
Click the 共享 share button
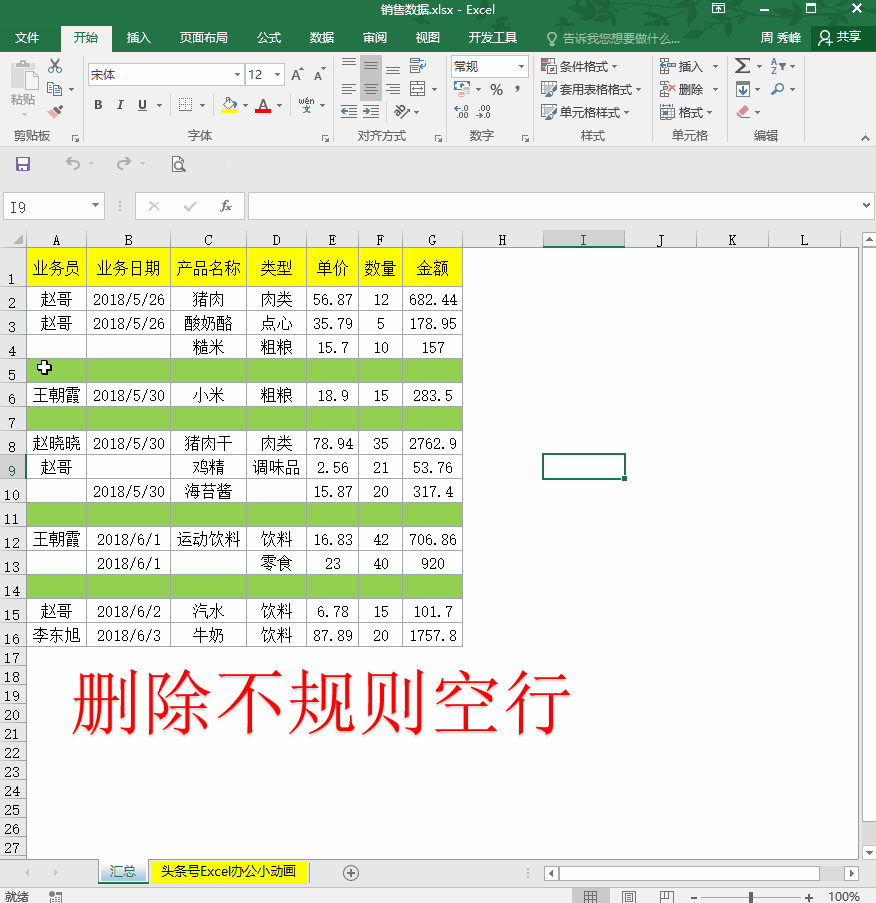coord(845,38)
